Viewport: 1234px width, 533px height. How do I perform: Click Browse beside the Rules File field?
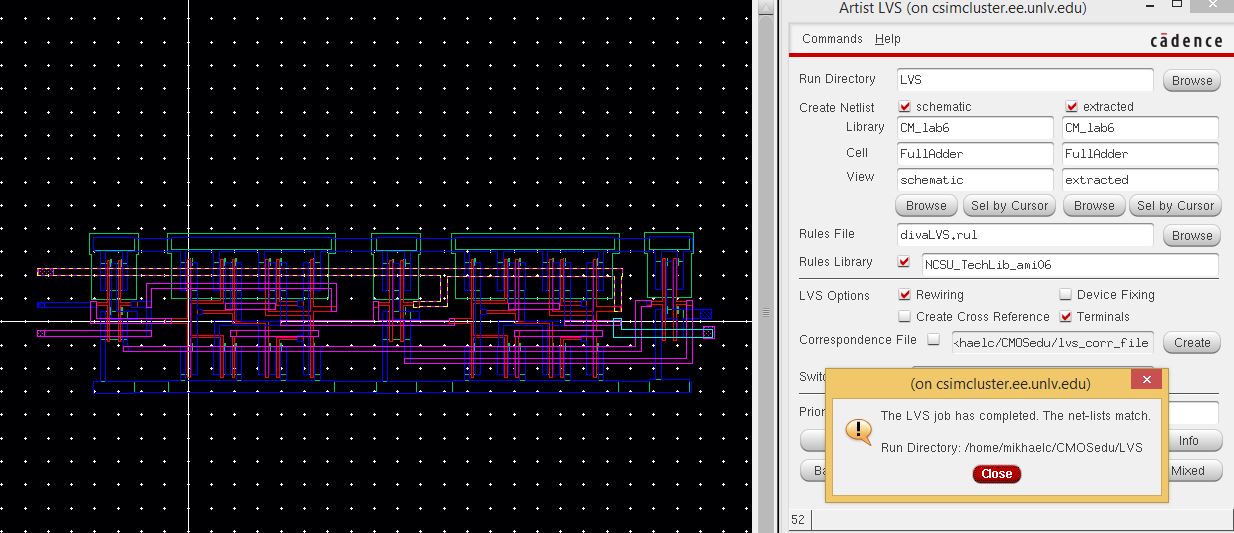point(1192,236)
